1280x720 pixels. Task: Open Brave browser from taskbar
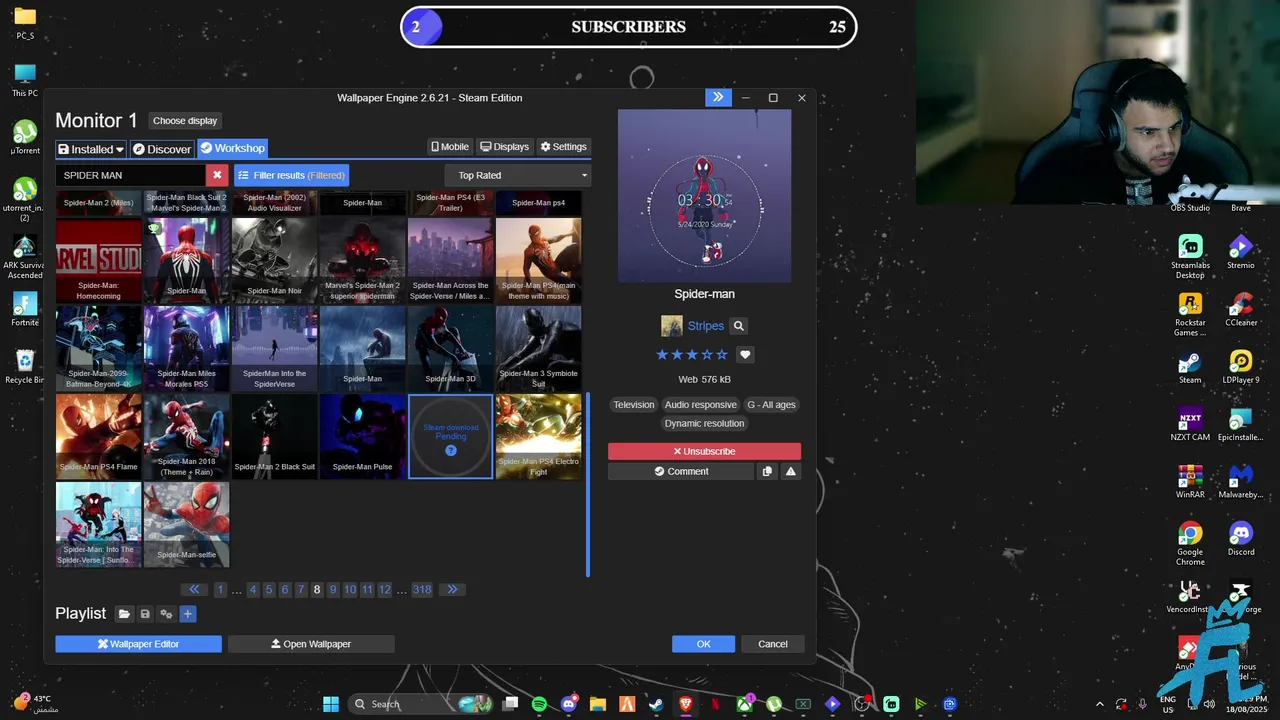point(685,704)
